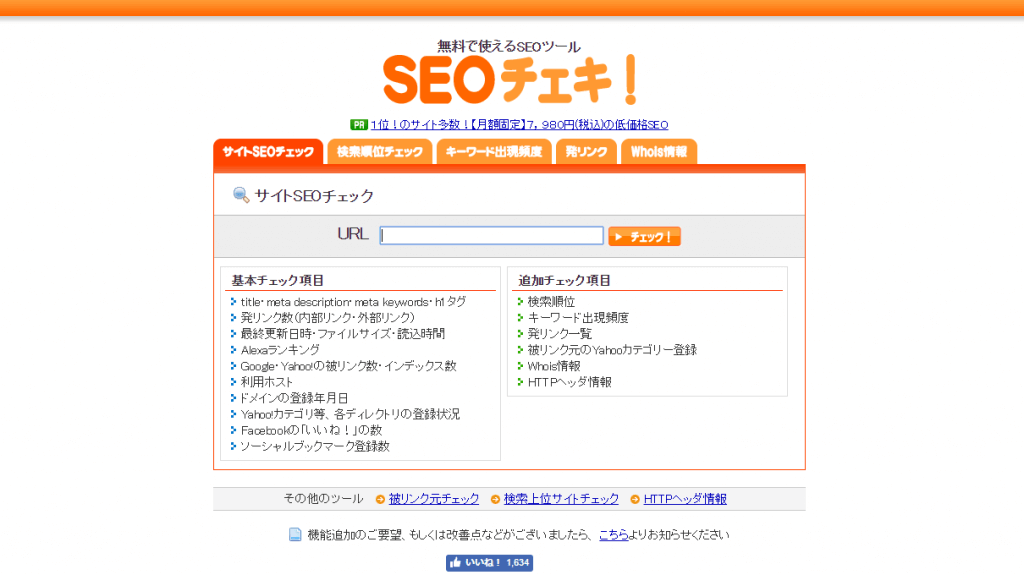Click the orange arrow icon before HTTPヘッダ情報 link
The width and height of the screenshot is (1024, 575).
tap(635, 499)
